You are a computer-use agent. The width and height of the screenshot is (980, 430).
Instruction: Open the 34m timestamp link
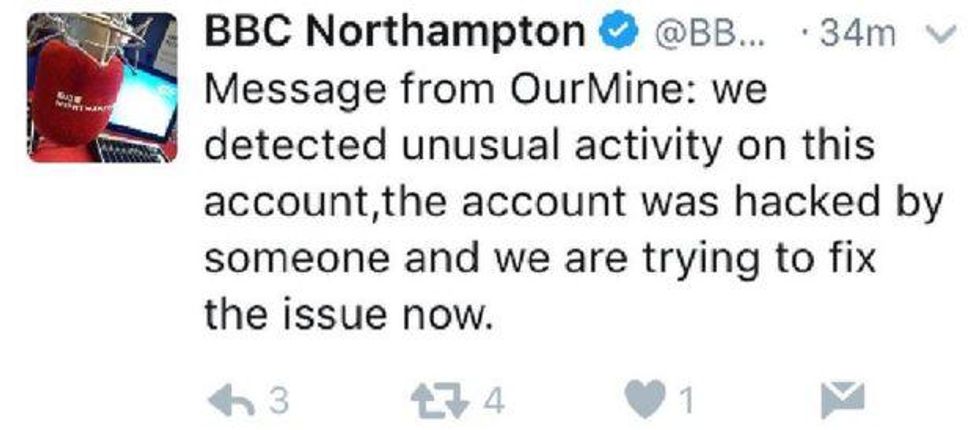point(856,35)
